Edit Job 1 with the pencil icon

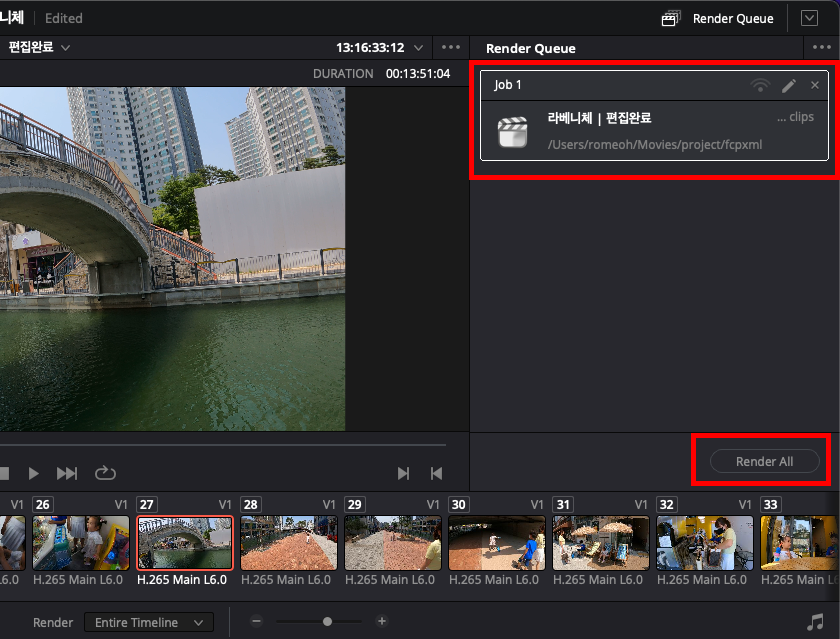789,85
